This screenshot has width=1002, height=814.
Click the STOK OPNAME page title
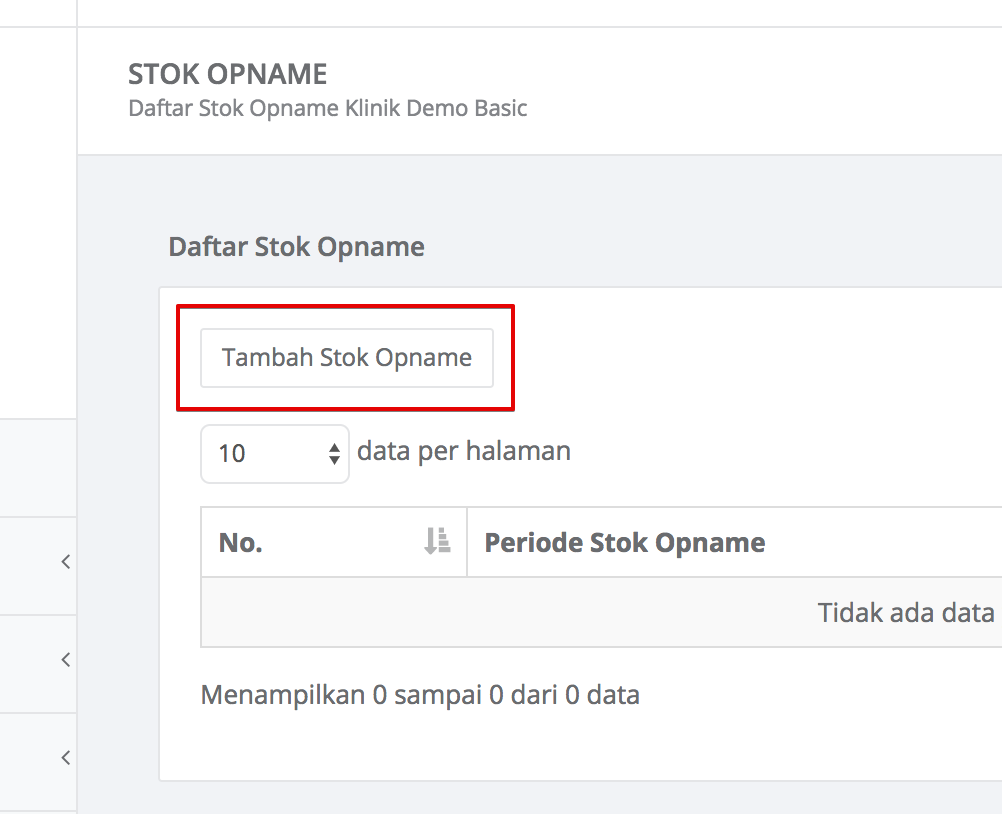(227, 74)
